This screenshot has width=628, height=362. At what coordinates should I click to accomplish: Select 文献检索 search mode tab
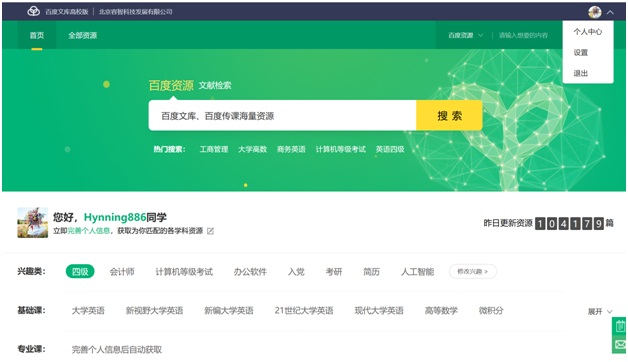(215, 85)
